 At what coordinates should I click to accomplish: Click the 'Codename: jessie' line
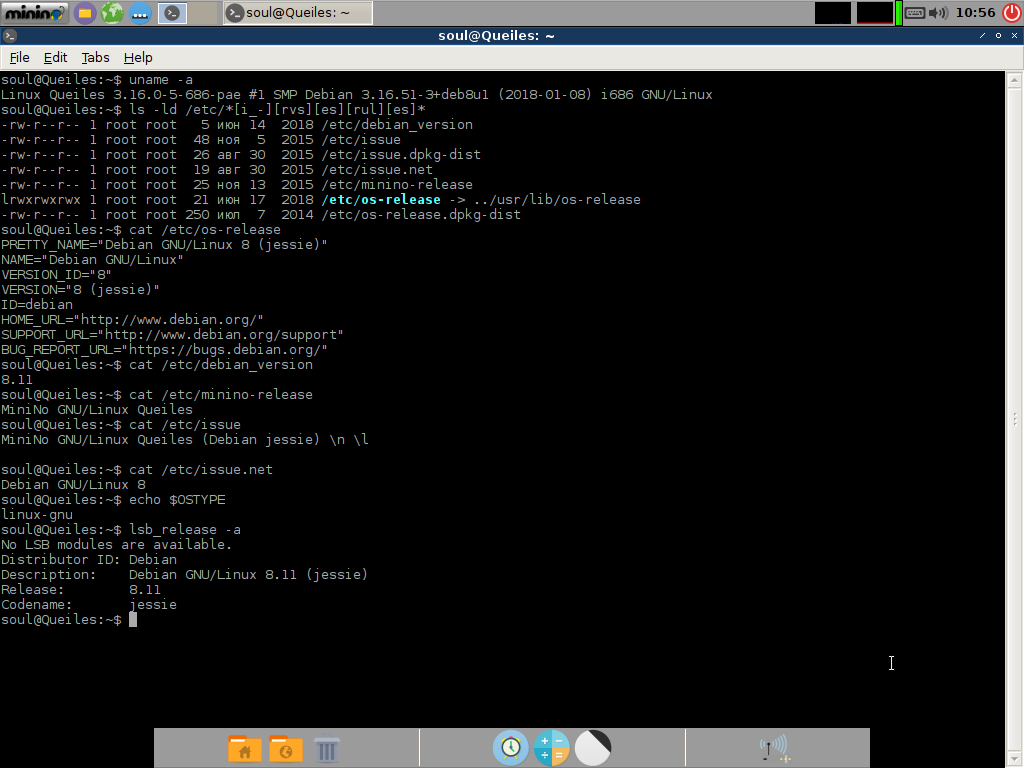click(x=89, y=605)
